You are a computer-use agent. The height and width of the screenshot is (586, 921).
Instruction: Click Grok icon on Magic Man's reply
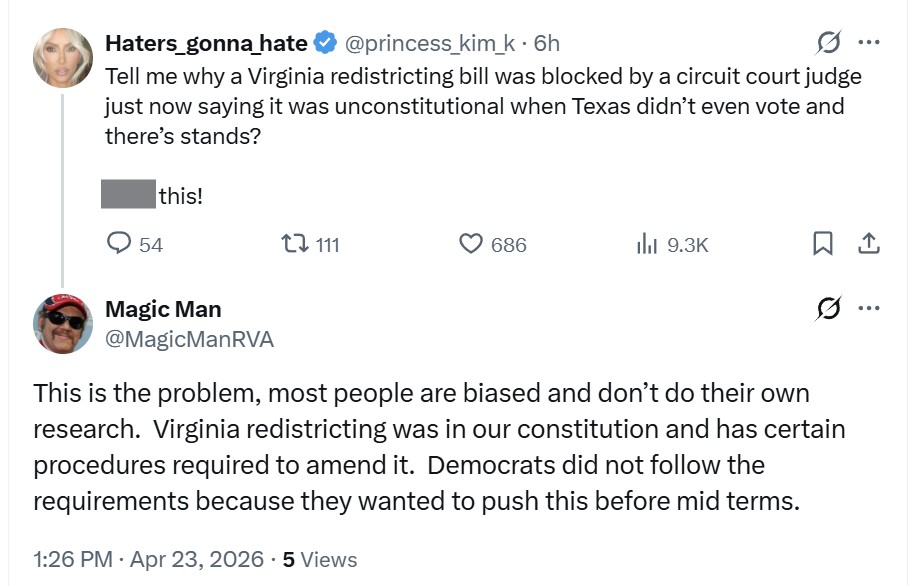tap(828, 309)
